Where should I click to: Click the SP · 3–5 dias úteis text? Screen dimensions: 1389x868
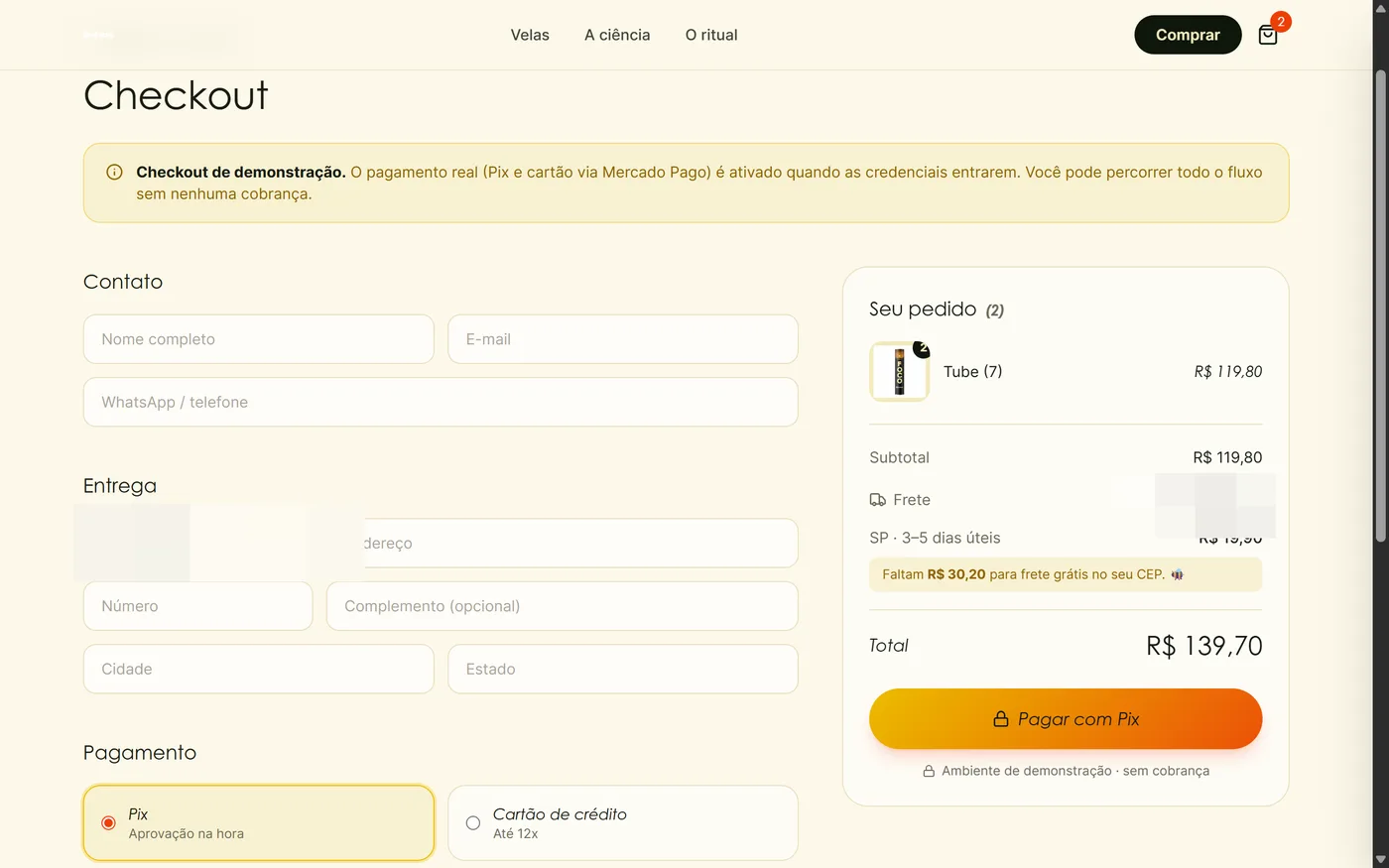[x=935, y=538]
